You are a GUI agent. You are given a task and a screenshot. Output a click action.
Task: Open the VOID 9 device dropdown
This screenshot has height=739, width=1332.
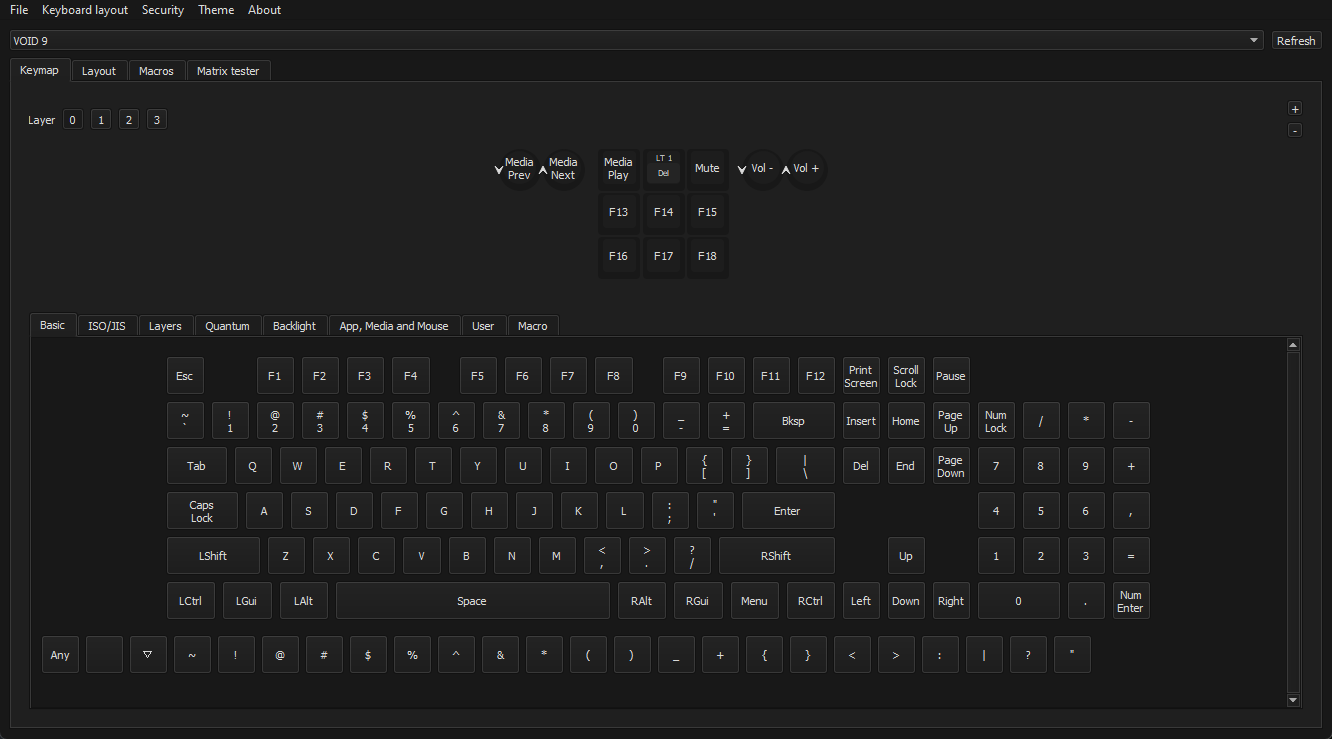tap(637, 40)
